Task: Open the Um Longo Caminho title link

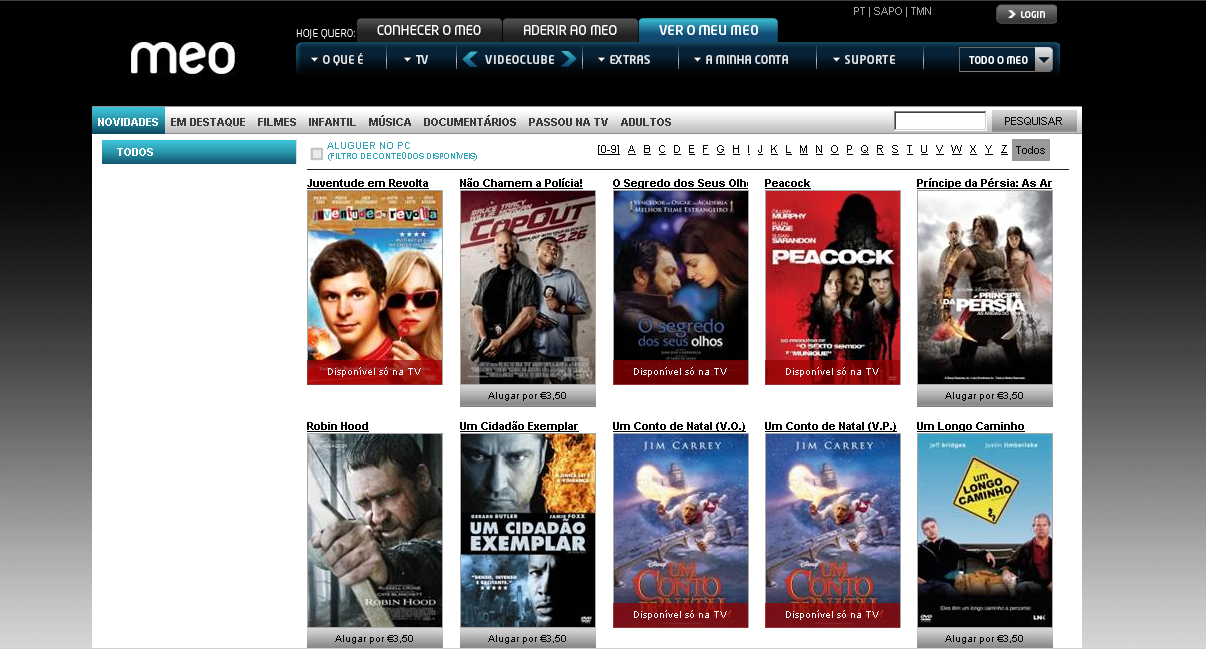Action: point(970,426)
